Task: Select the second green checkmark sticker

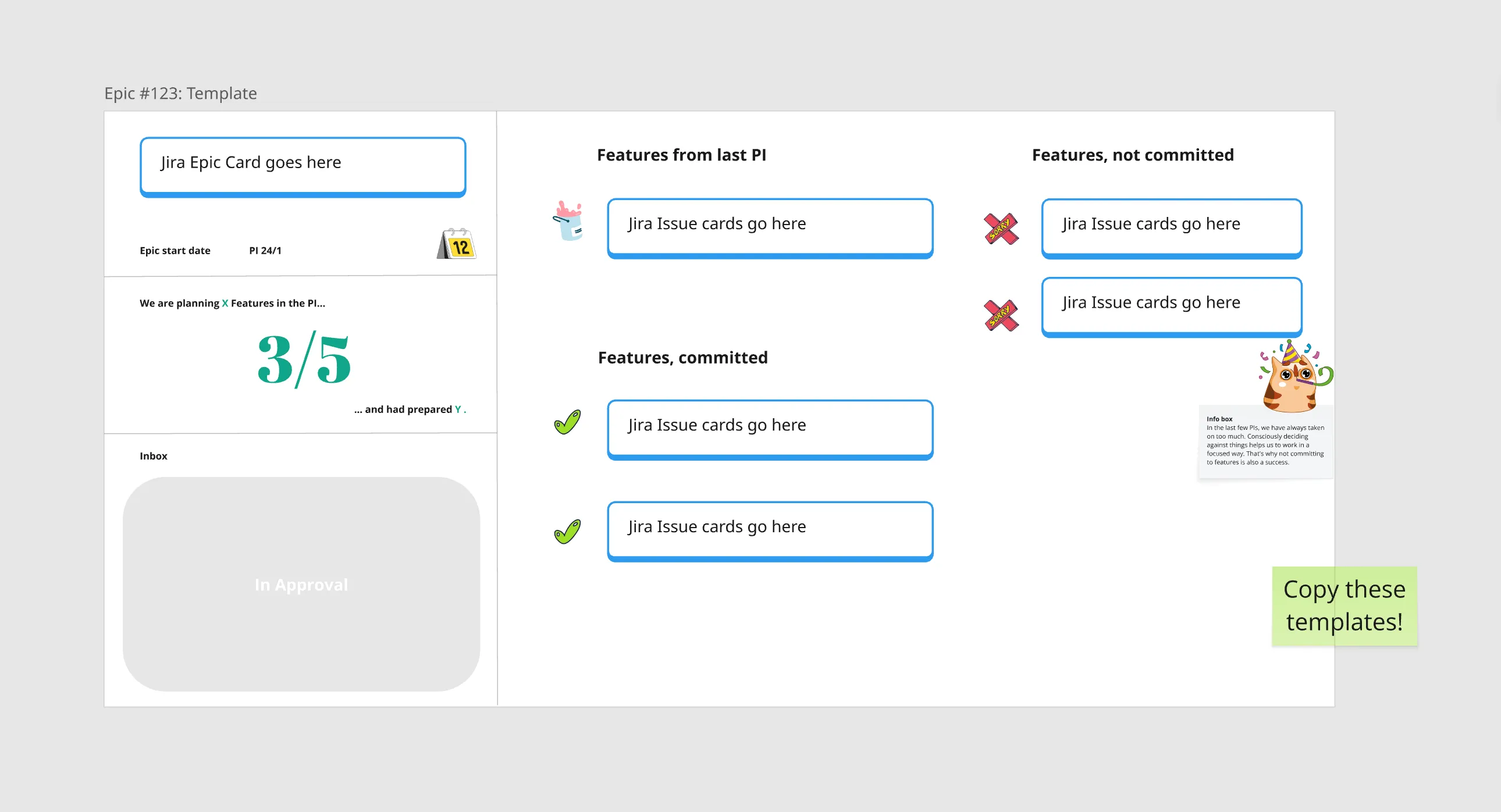Action: coord(567,531)
